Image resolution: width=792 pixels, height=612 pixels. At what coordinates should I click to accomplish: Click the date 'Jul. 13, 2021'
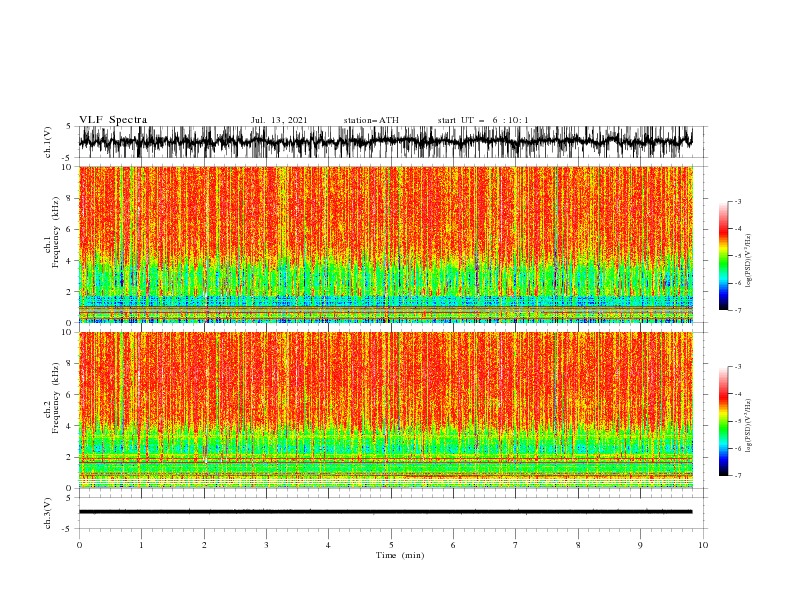(279, 120)
